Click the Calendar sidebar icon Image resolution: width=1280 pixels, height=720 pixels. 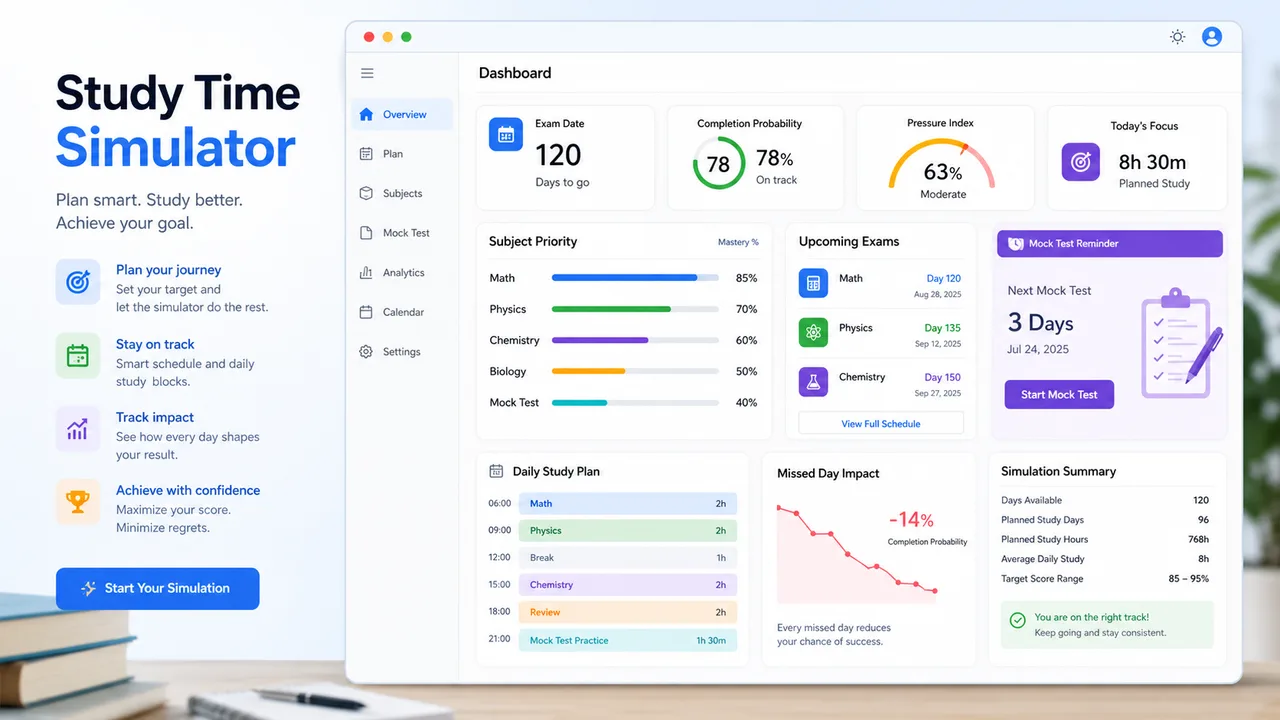point(366,312)
